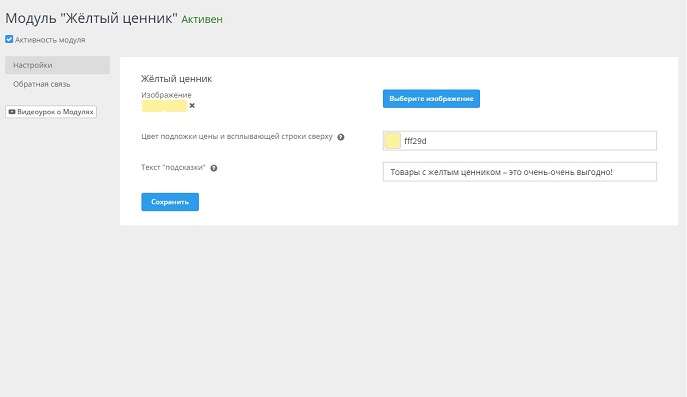
Task: Uncheck the Активность модуля checkbox
Action: pyautogui.click(x=9, y=39)
